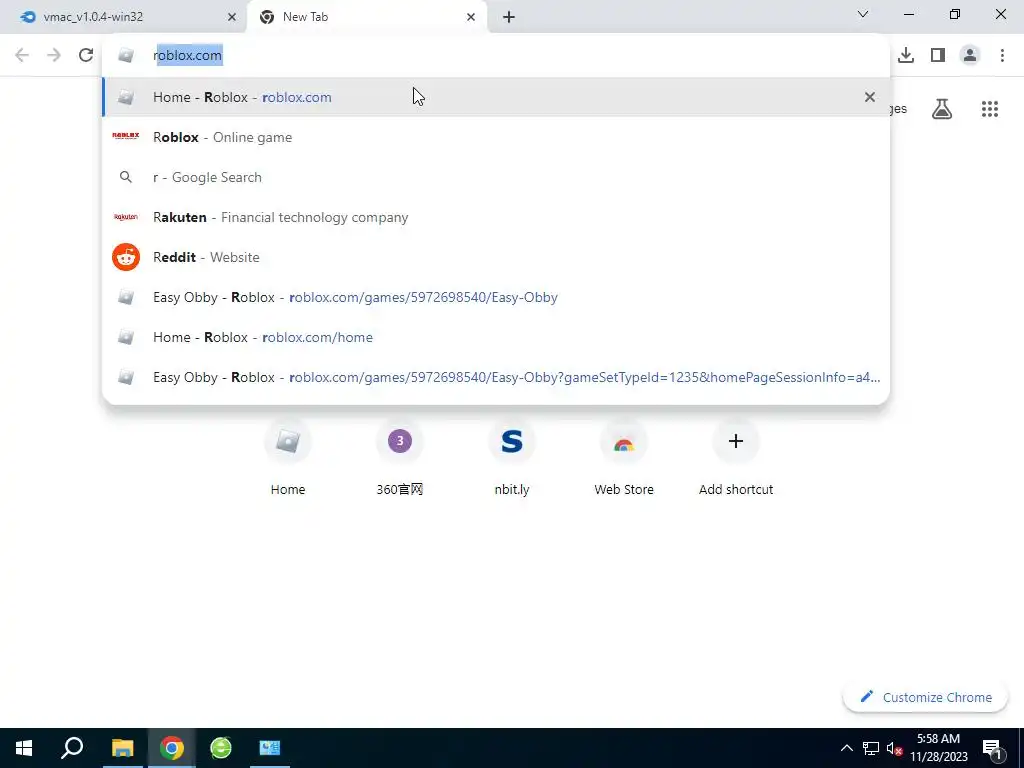Select the Reddit - Website suggestion

click(x=496, y=257)
